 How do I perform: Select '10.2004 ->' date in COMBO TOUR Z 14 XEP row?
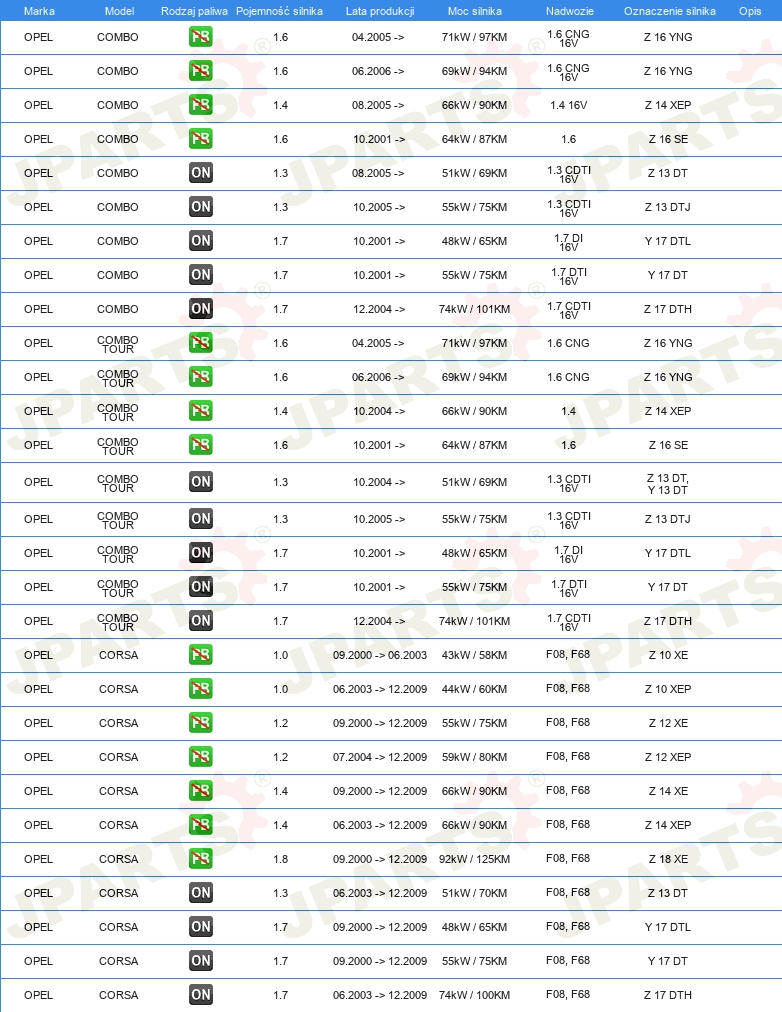tap(379, 411)
